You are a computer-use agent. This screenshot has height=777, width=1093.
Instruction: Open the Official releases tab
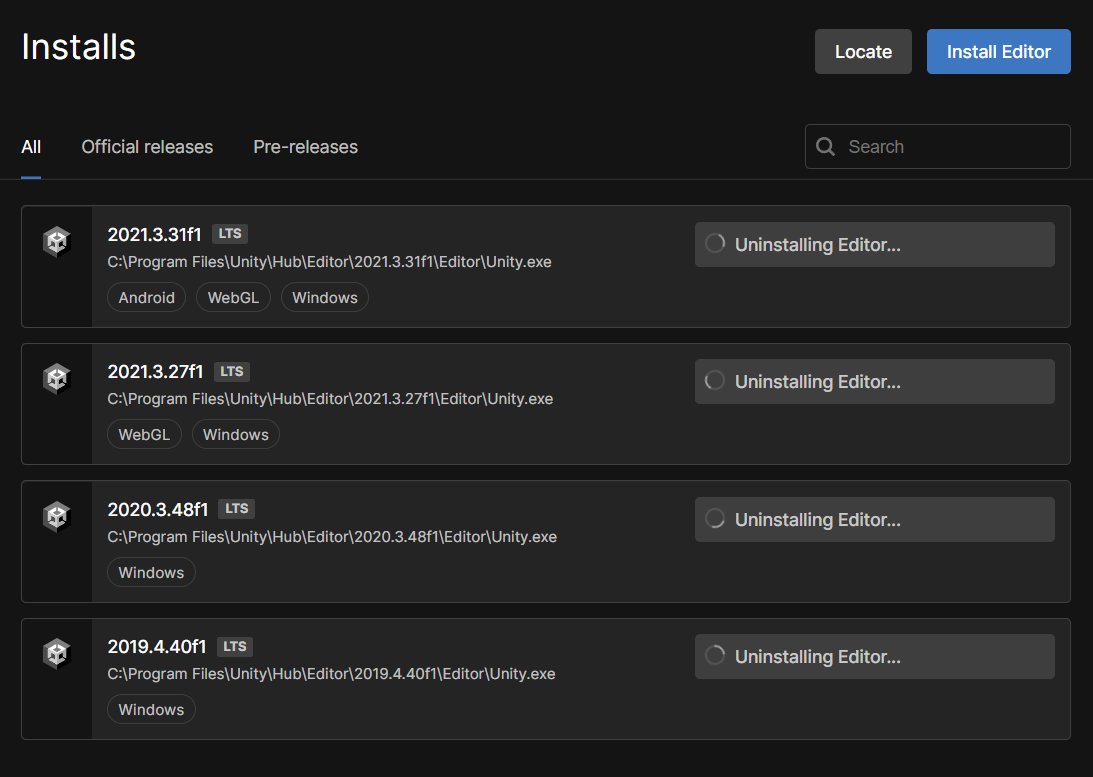pyautogui.click(x=147, y=147)
